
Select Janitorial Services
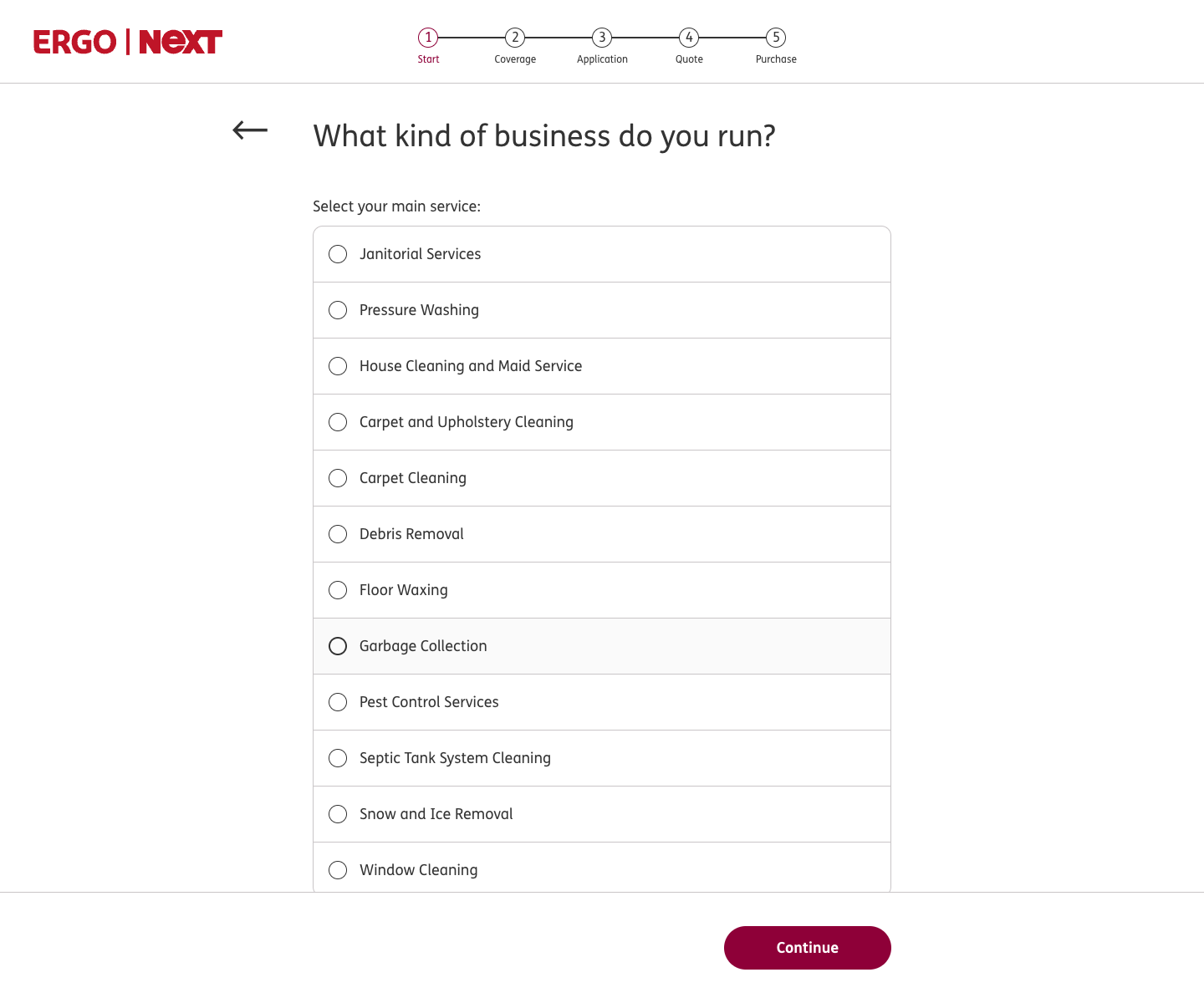click(x=338, y=254)
